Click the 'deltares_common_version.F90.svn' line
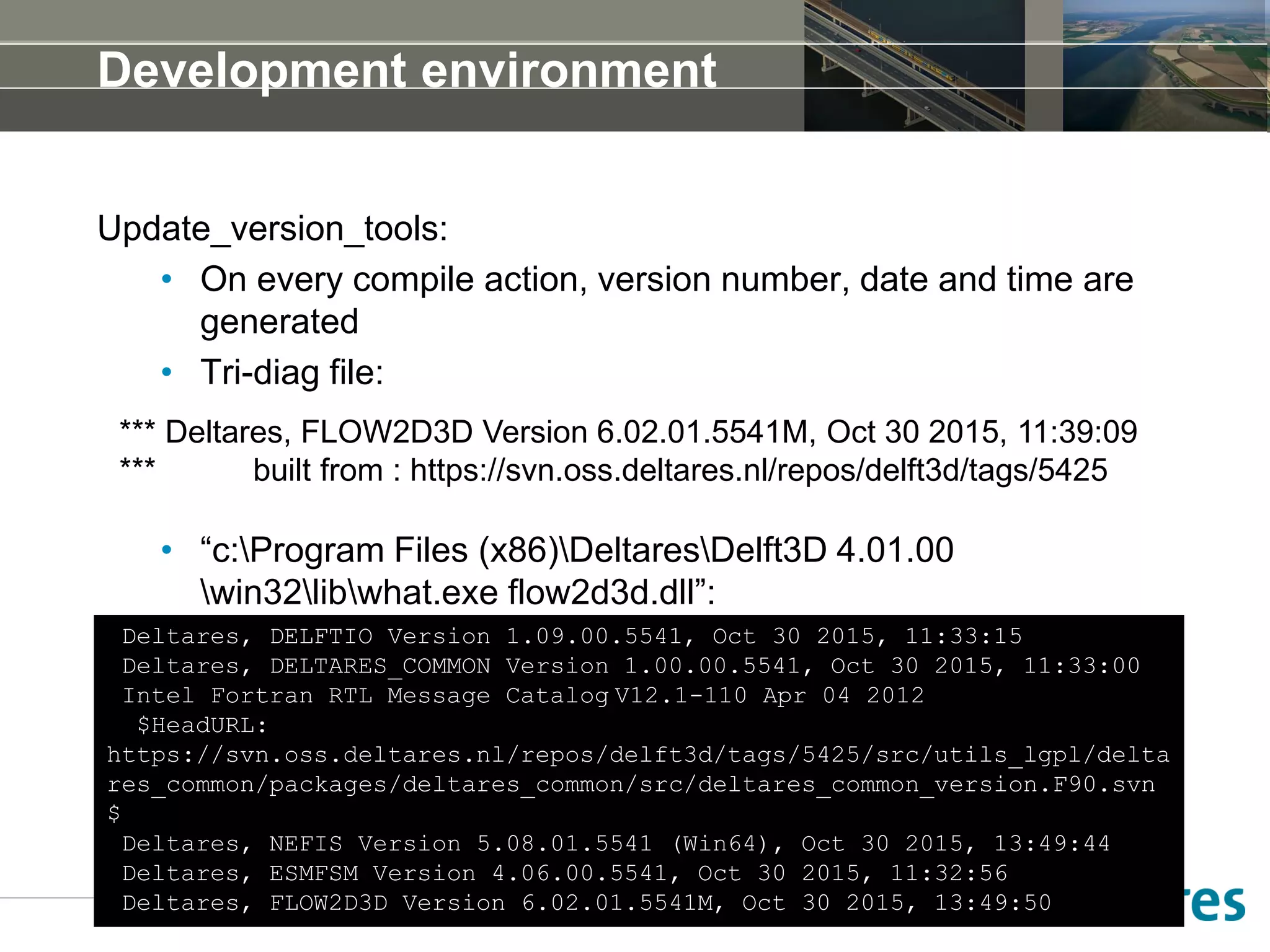The width and height of the screenshot is (1270, 952). tap(631, 785)
